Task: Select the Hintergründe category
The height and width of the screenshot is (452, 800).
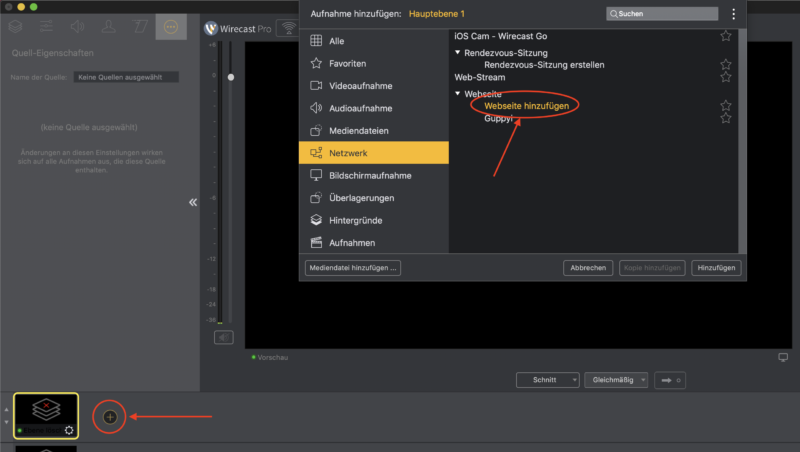Action: pyautogui.click(x=374, y=220)
